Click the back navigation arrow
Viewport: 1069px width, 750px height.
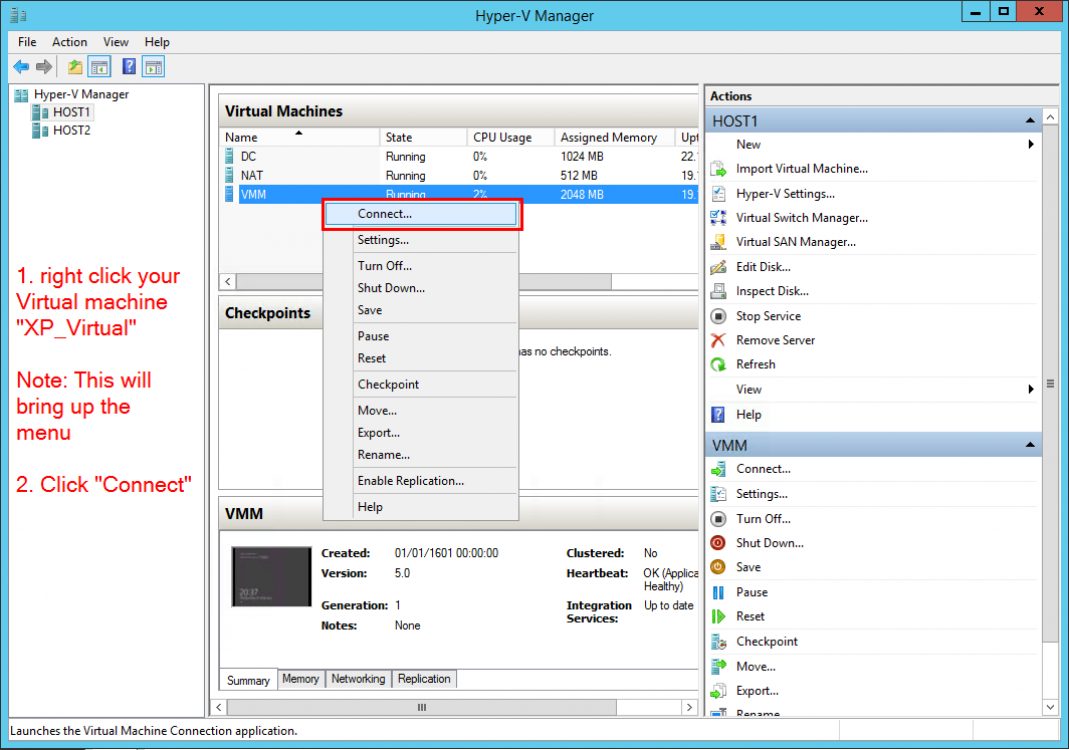pos(20,66)
